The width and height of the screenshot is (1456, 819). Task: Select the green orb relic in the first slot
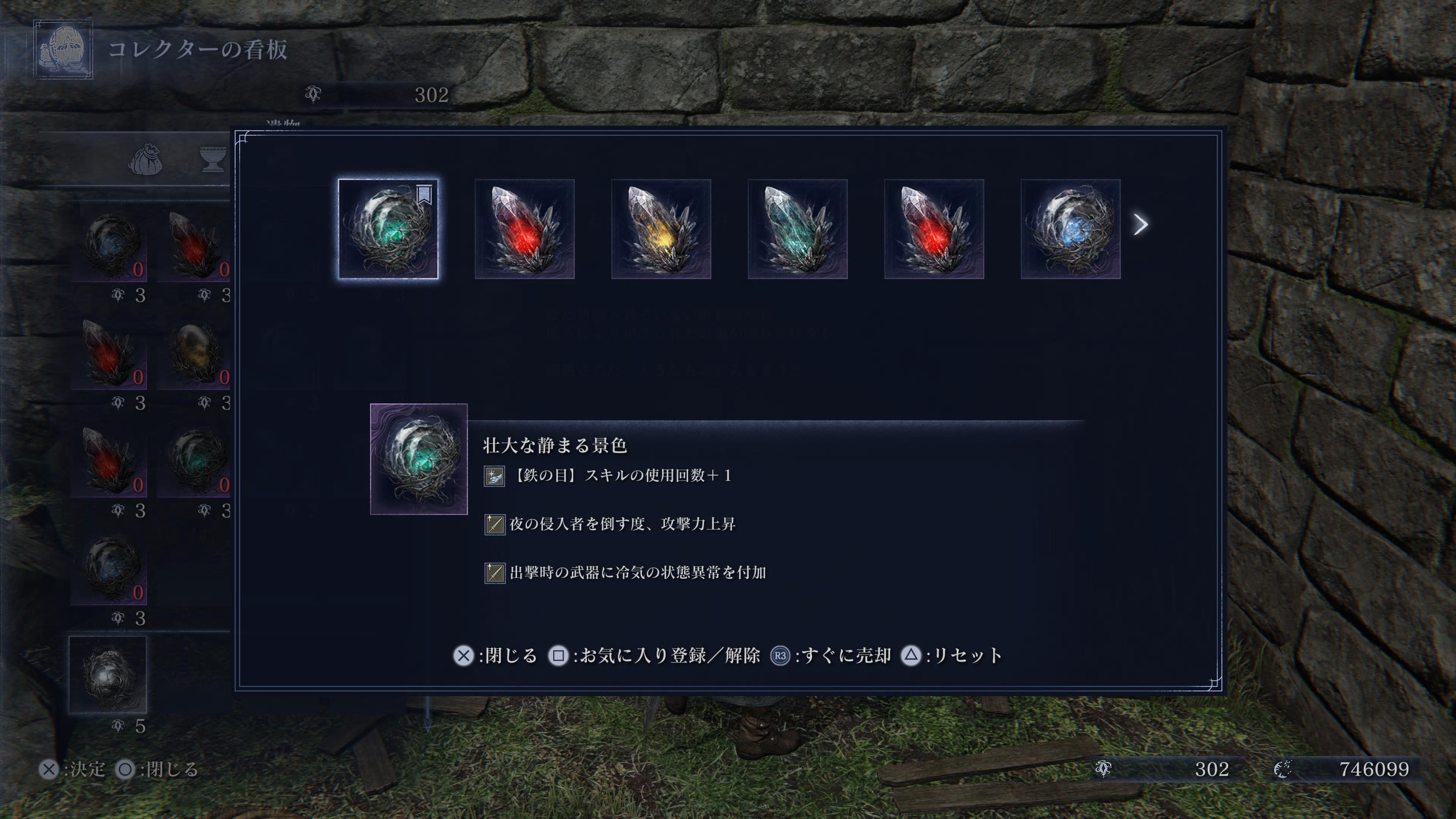(x=388, y=229)
